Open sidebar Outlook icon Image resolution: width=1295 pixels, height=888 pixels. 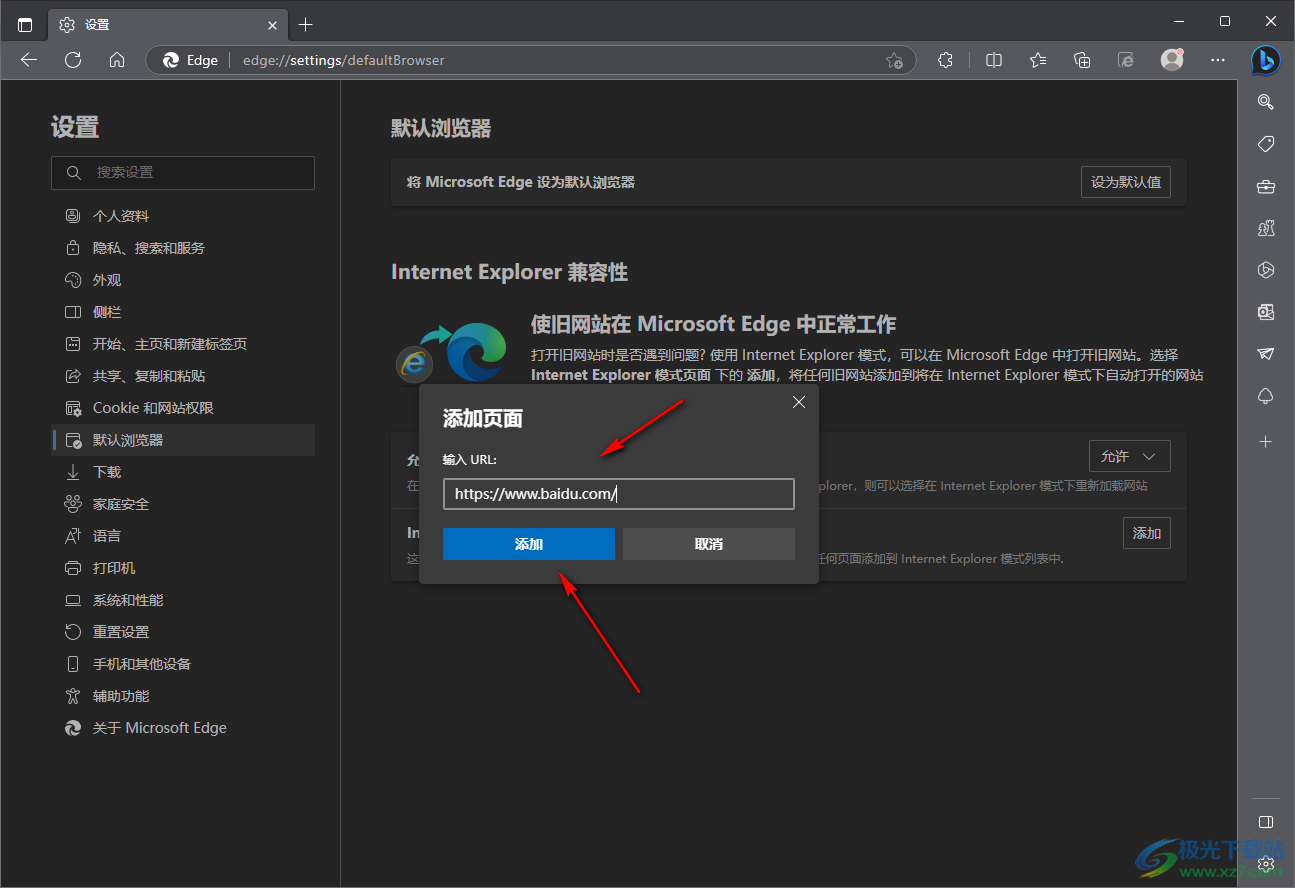click(x=1265, y=312)
